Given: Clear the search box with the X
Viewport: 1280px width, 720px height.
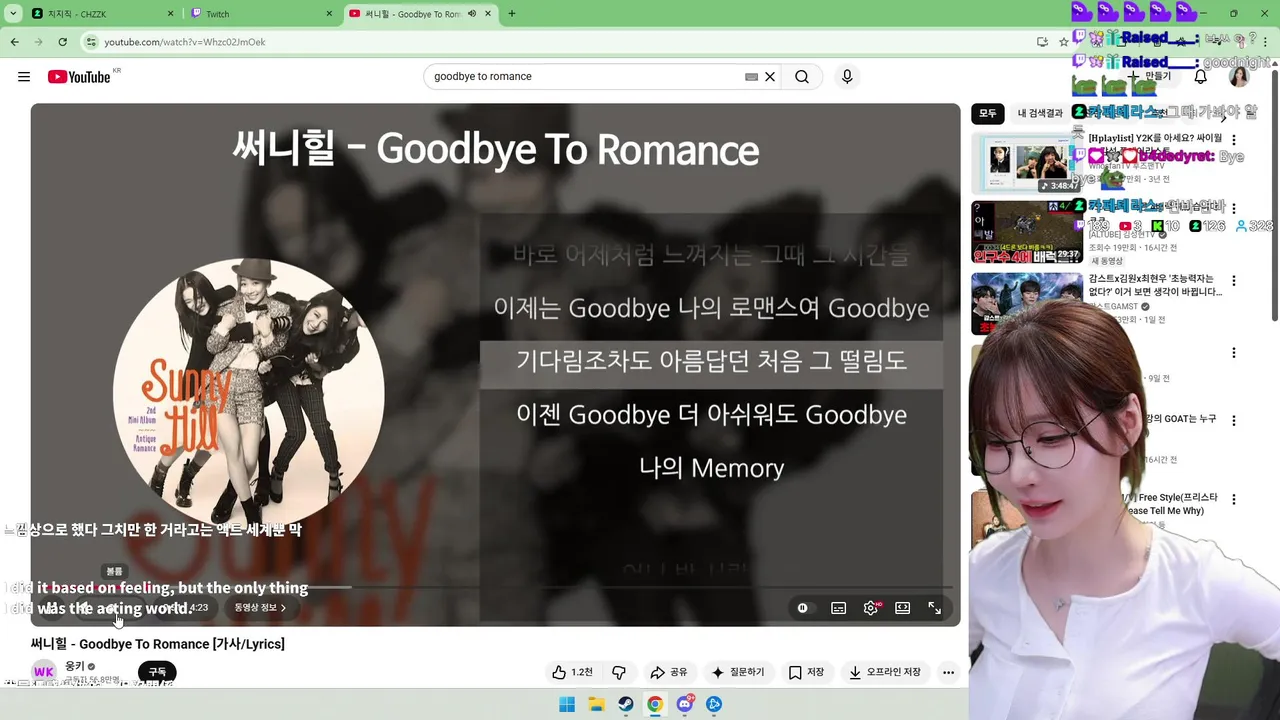Looking at the screenshot, I should click(770, 77).
